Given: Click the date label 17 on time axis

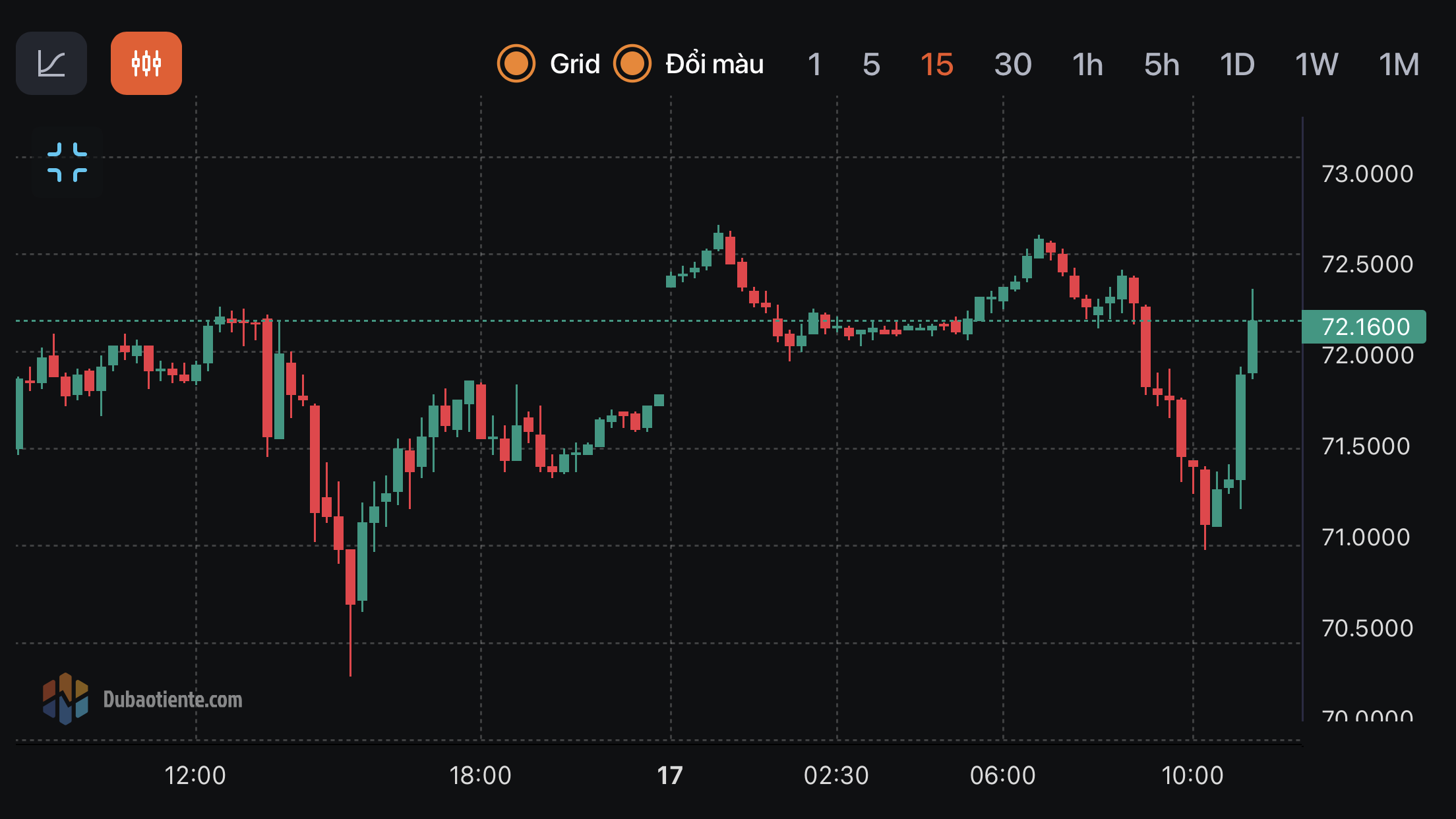Looking at the screenshot, I should coord(670,775).
